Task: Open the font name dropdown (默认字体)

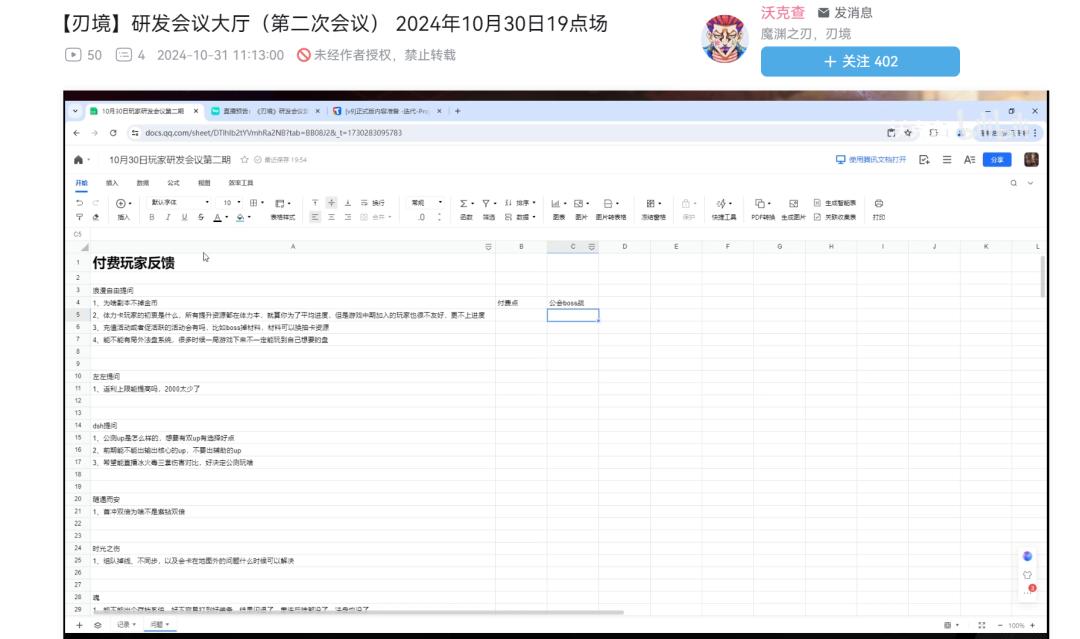Action: pos(179,203)
